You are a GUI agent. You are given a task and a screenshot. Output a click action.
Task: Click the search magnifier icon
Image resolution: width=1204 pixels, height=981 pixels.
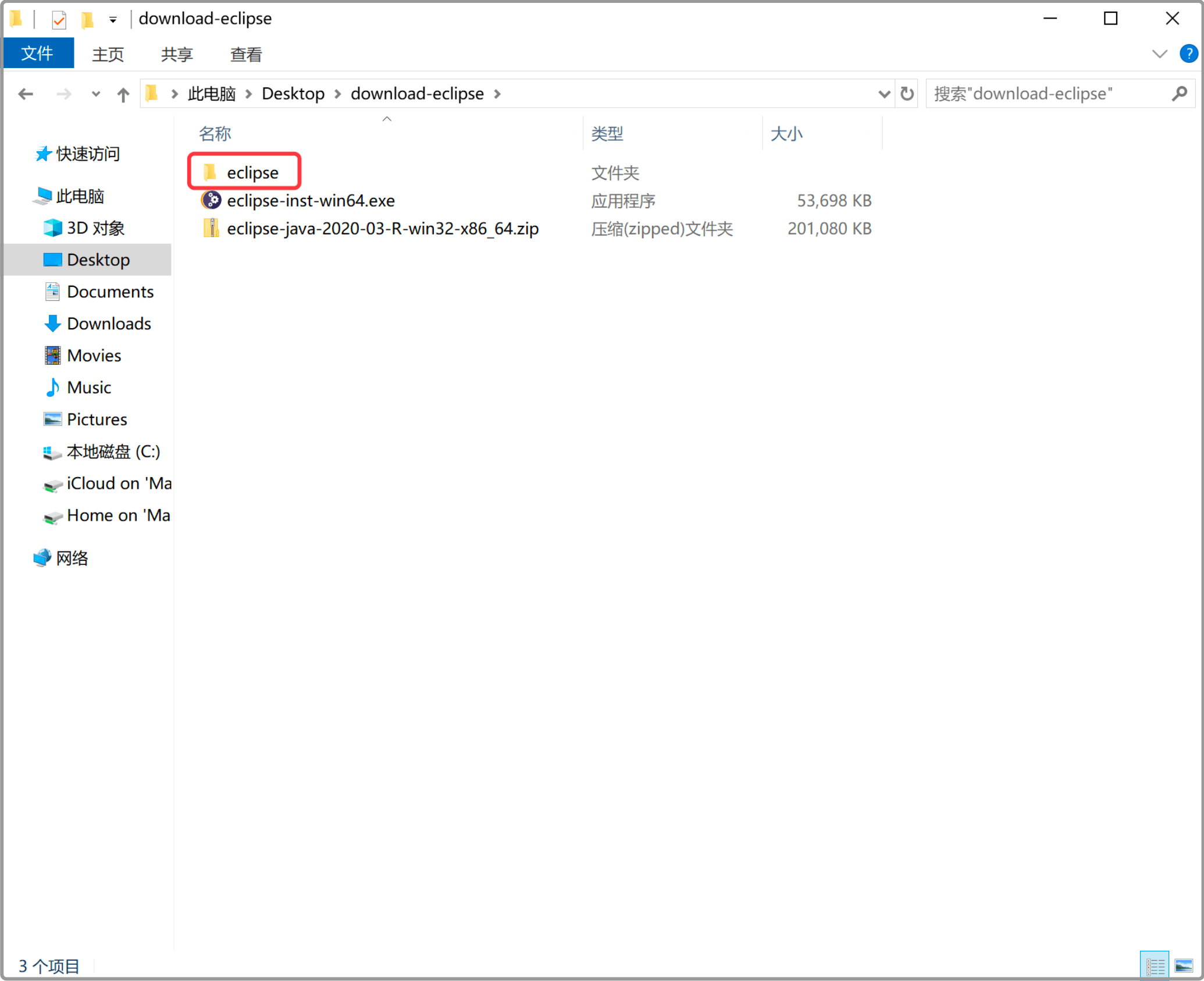[x=1180, y=94]
